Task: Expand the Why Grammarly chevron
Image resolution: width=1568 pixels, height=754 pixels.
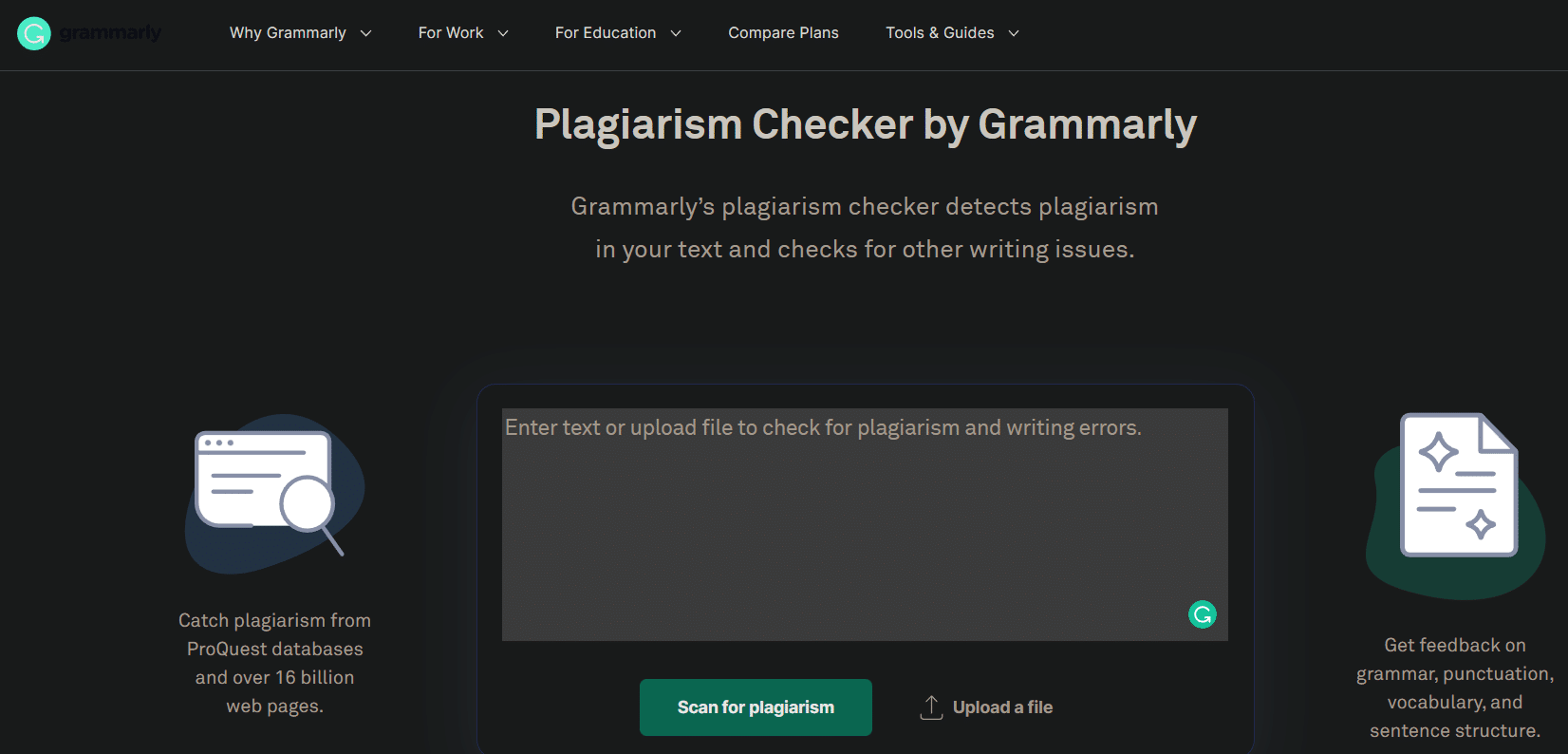Action: coord(366,33)
